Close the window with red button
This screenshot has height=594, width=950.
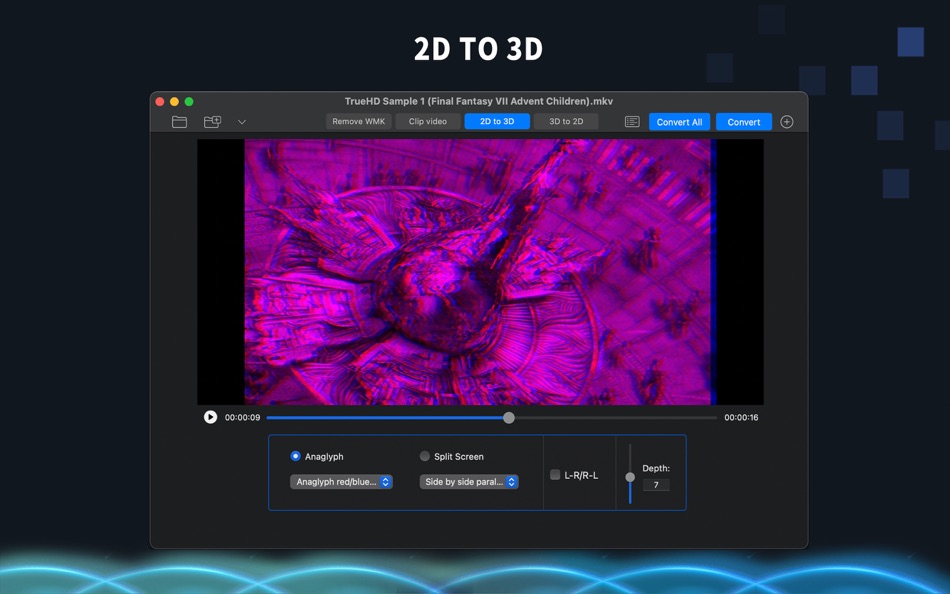(160, 102)
